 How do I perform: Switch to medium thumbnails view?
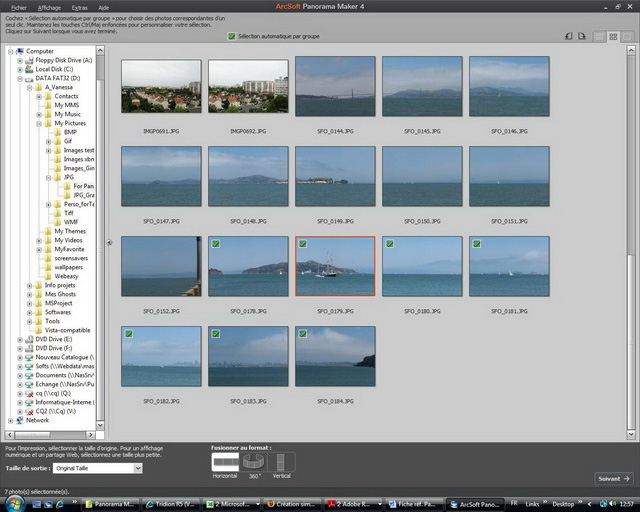(x=613, y=36)
